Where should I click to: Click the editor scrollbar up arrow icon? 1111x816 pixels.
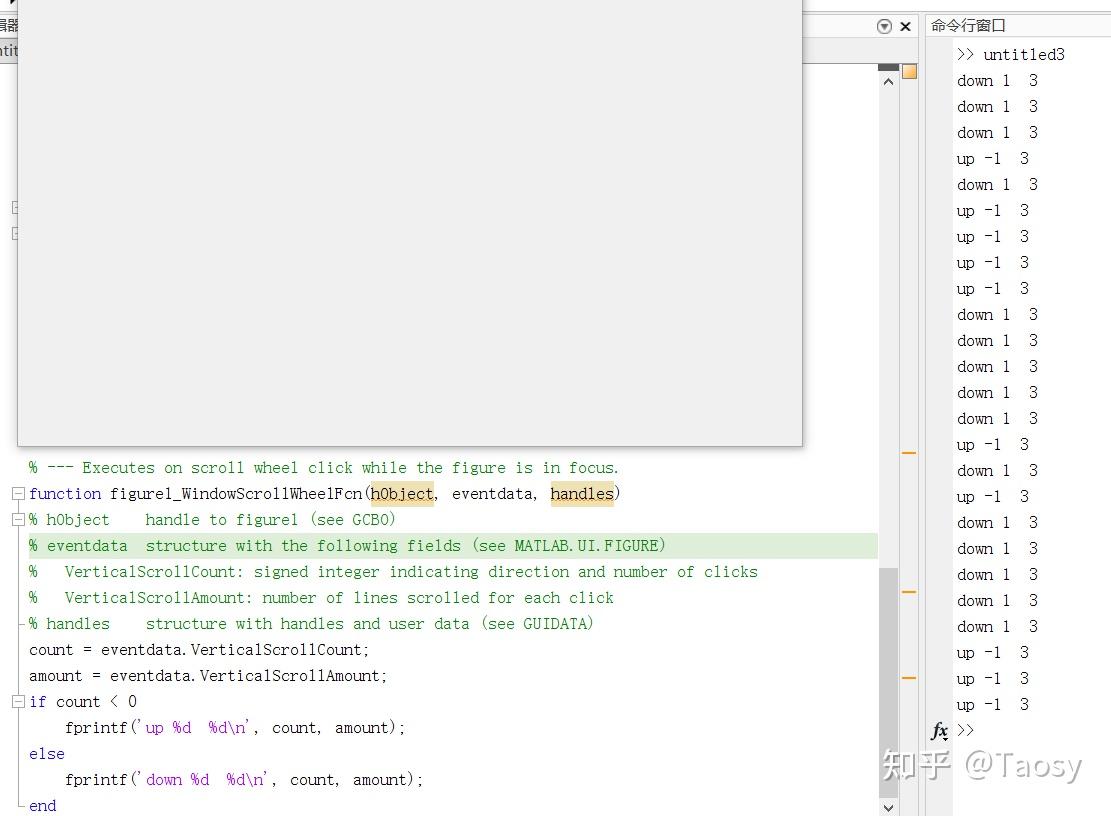tap(888, 80)
